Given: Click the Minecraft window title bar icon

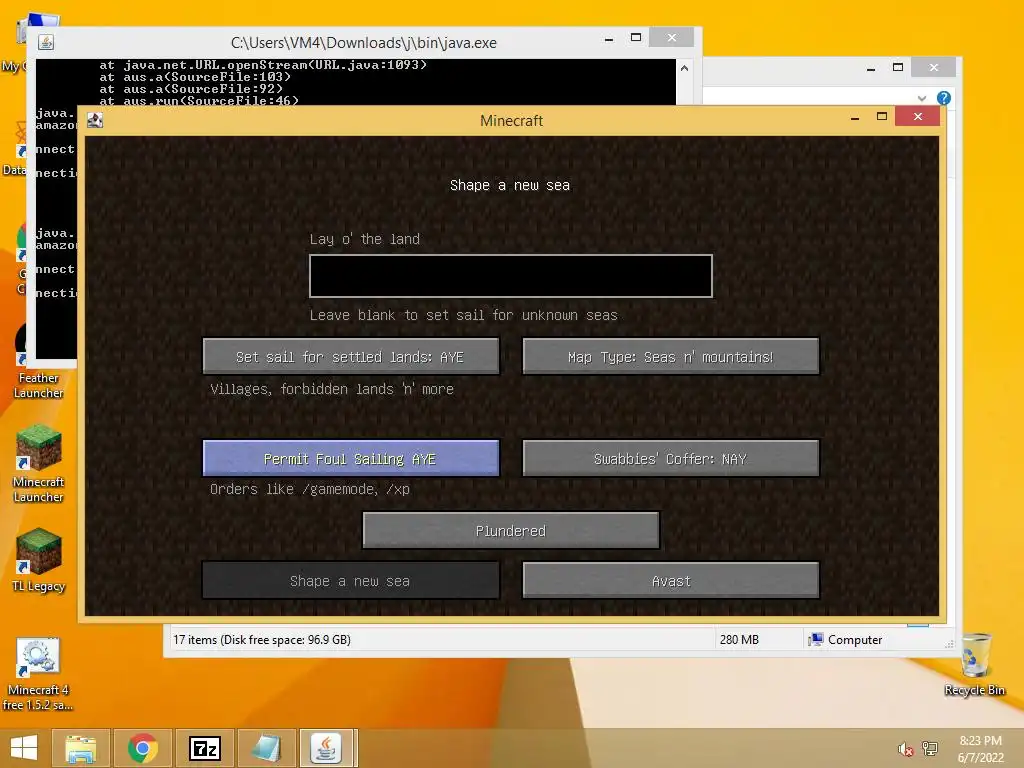Looking at the screenshot, I should (95, 120).
